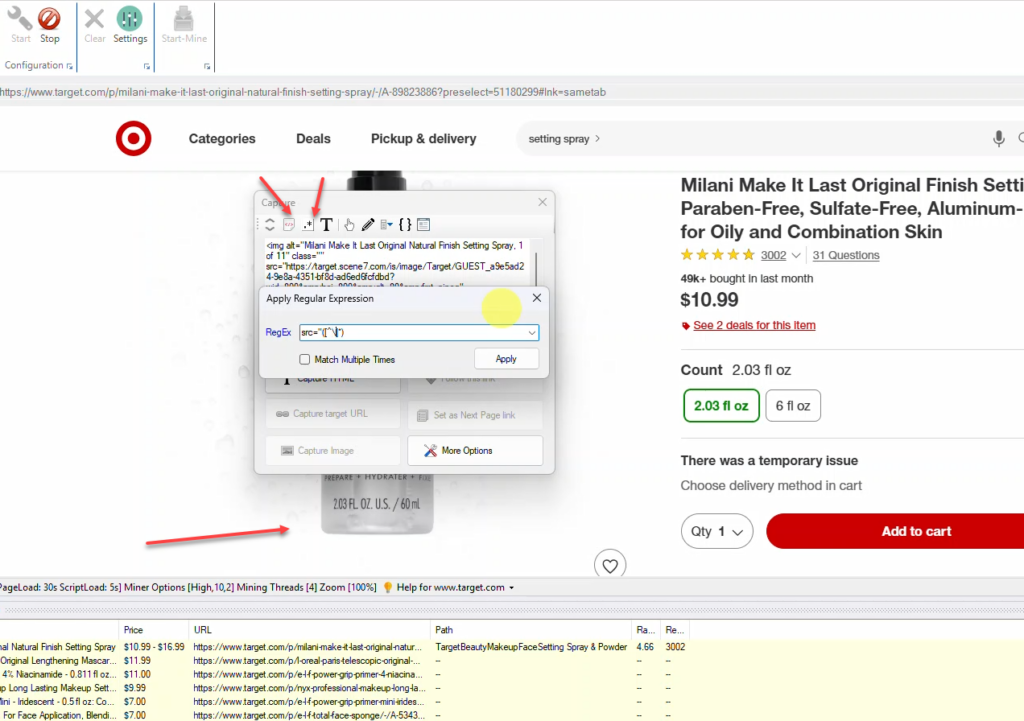Click the Stop mining icon
The width and height of the screenshot is (1024, 721).
coord(49,19)
